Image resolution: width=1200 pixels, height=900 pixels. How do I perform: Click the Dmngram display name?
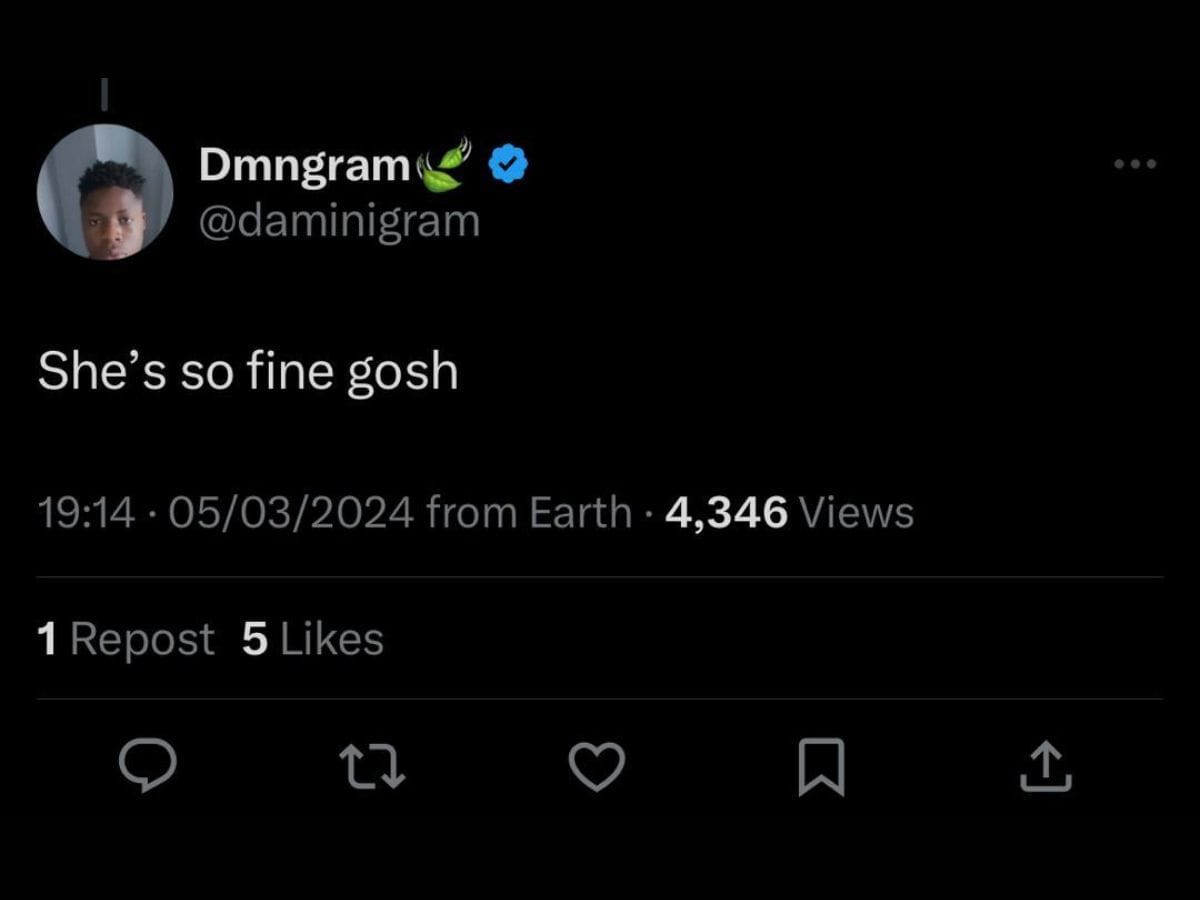point(304,165)
